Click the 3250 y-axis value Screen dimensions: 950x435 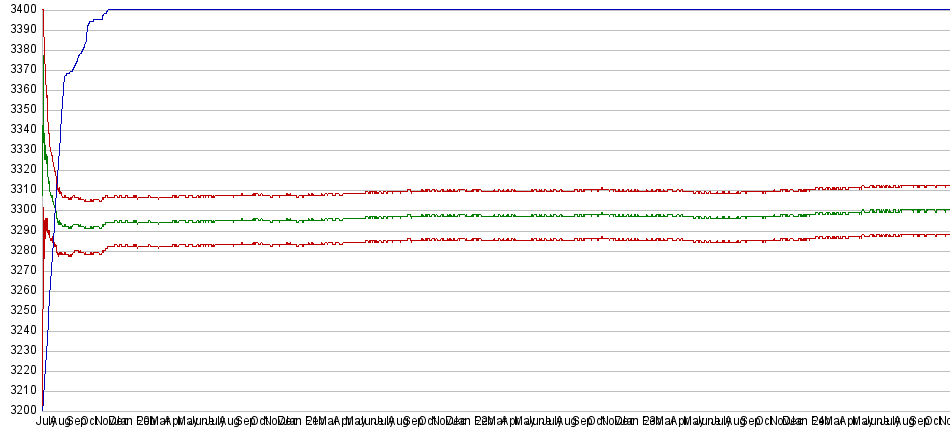20,310
